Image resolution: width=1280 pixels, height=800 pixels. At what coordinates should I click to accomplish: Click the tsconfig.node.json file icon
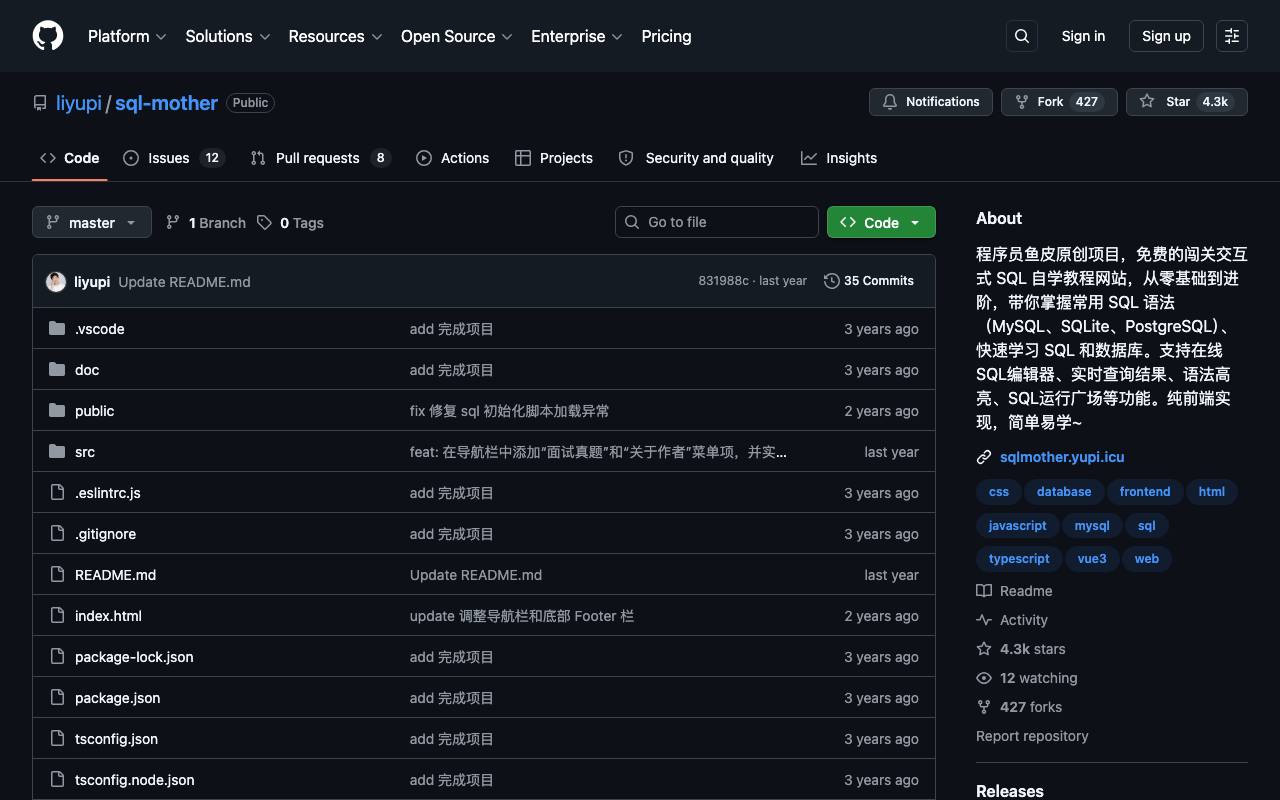(x=57, y=780)
